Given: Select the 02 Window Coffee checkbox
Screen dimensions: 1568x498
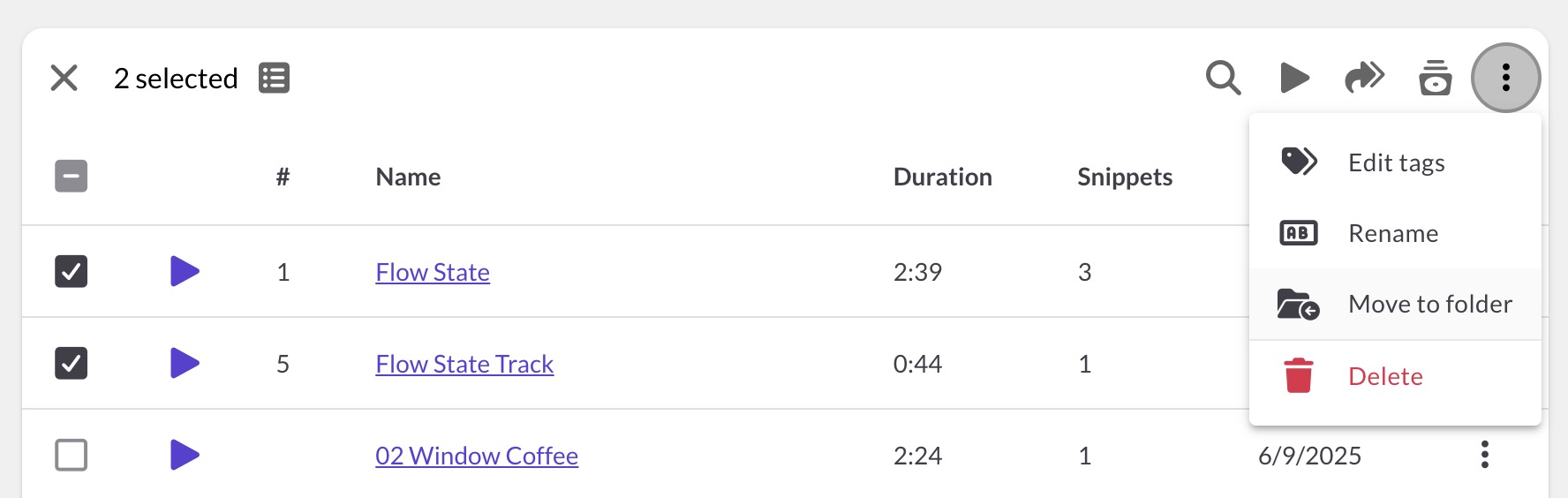Looking at the screenshot, I should [72, 455].
